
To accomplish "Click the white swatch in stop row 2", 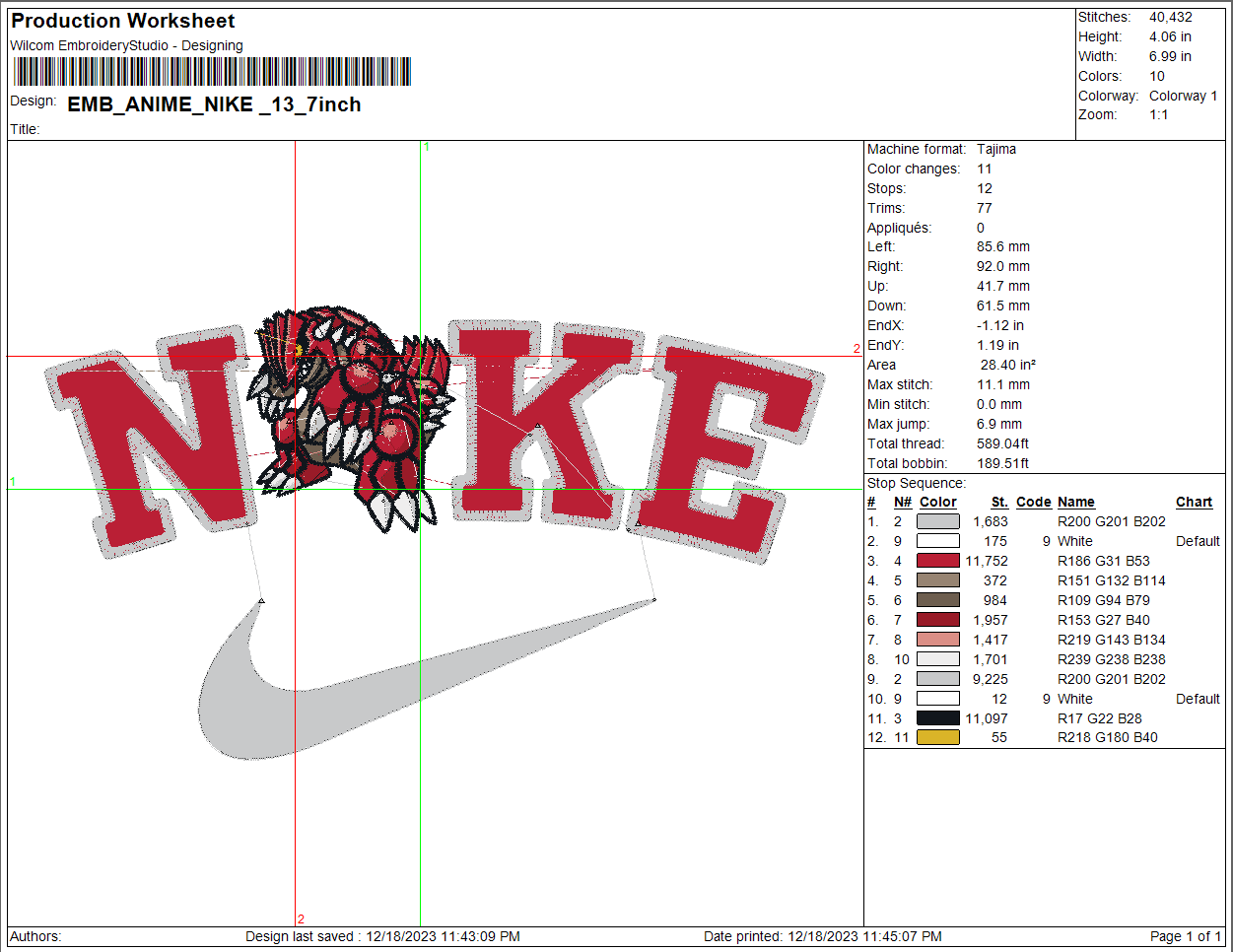I will click(938, 541).
